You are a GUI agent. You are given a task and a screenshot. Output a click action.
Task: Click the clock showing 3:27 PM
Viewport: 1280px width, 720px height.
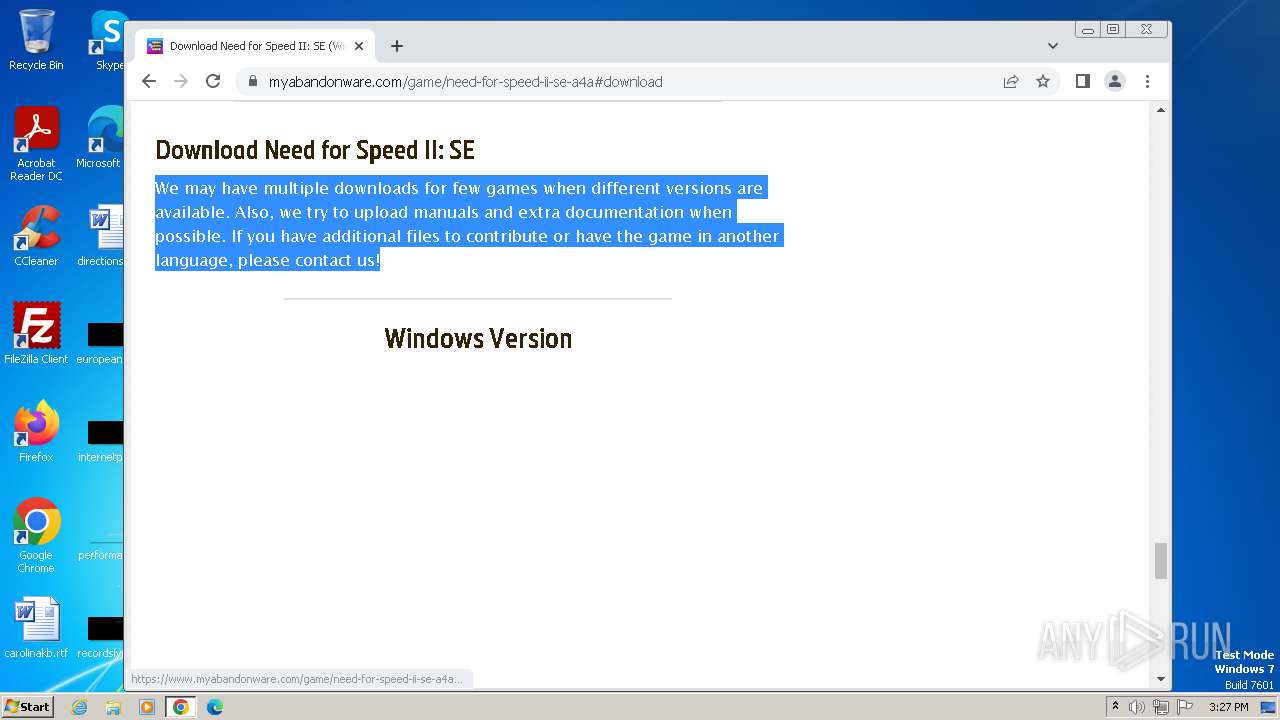coord(1228,707)
